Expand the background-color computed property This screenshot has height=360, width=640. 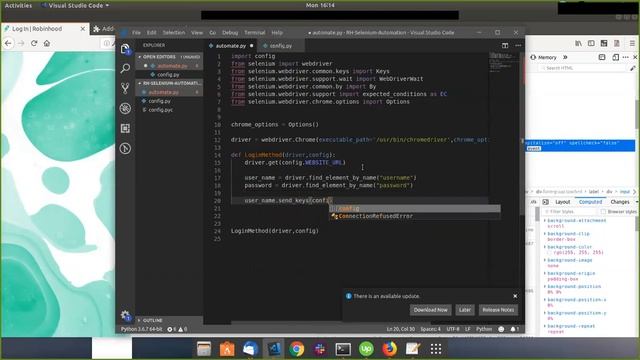(x=544, y=247)
